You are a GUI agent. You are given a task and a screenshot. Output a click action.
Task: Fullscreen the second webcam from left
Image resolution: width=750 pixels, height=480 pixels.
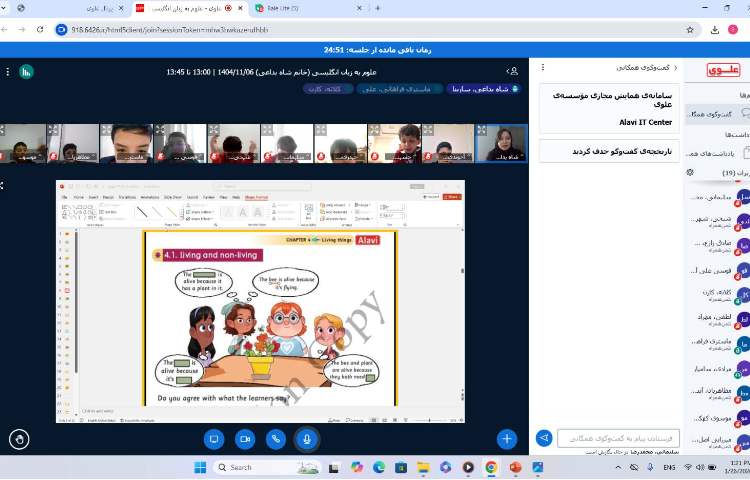[x=53, y=130]
